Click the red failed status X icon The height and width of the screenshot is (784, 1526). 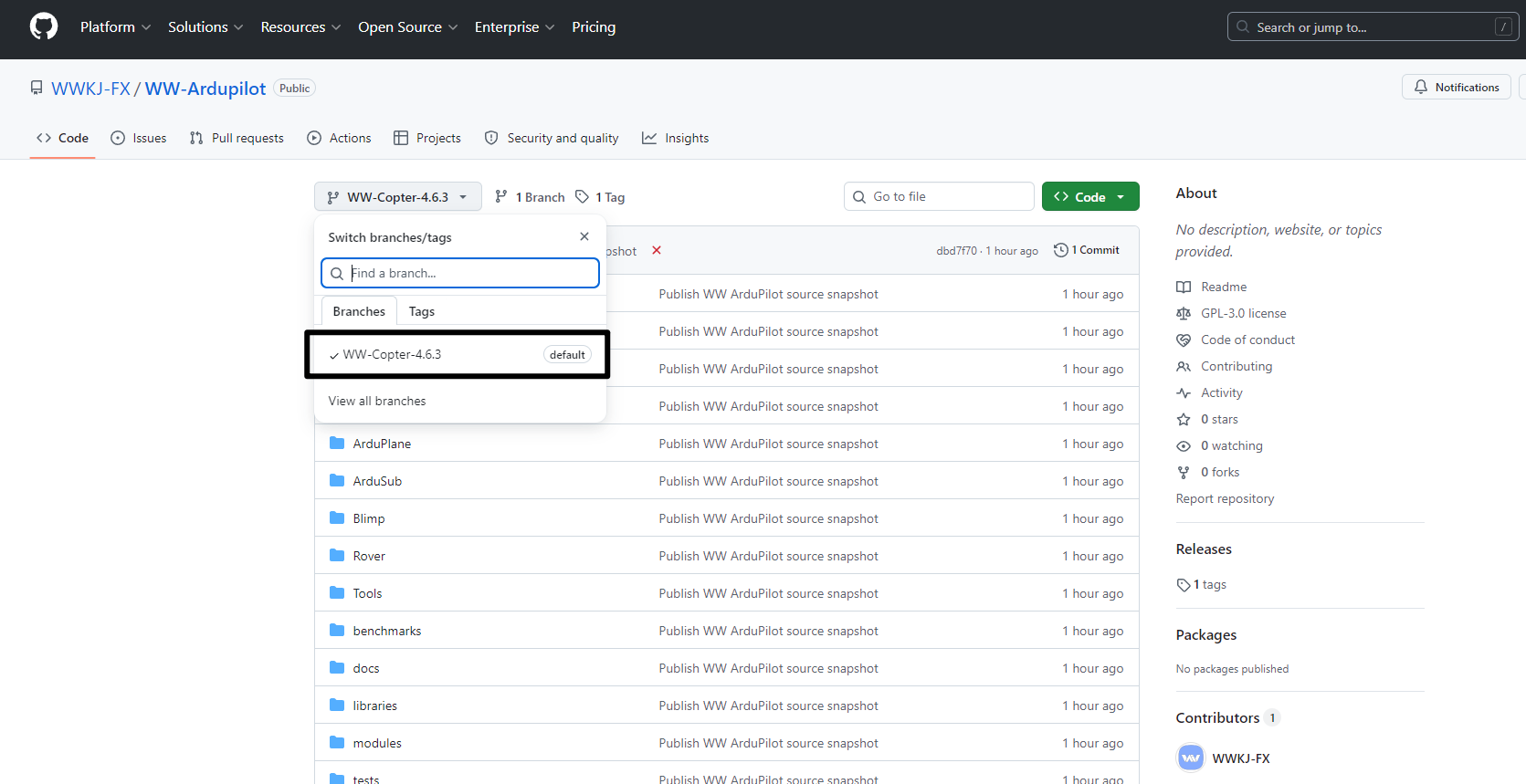coord(656,250)
